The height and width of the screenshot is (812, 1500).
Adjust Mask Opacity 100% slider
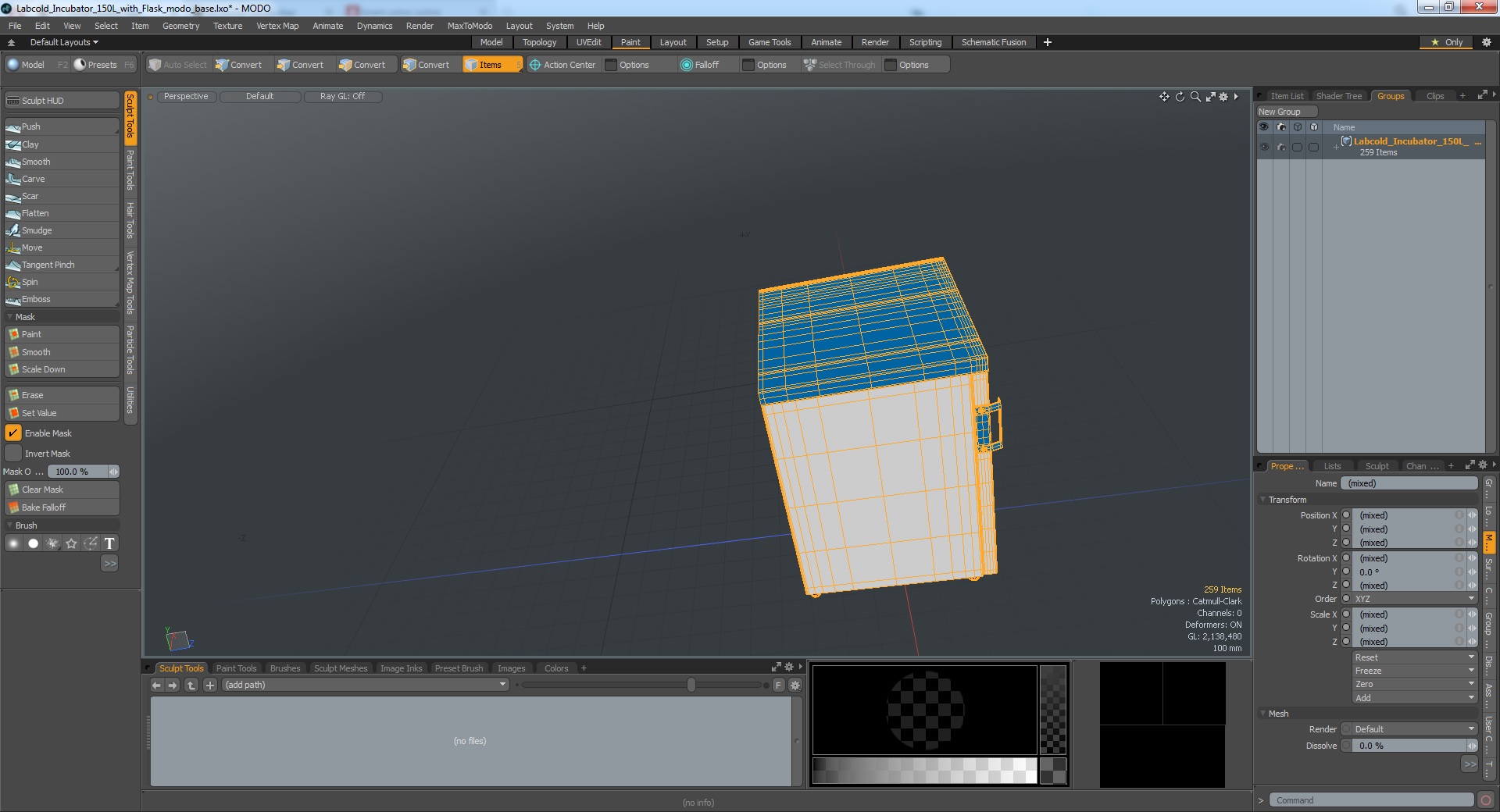[x=83, y=472]
